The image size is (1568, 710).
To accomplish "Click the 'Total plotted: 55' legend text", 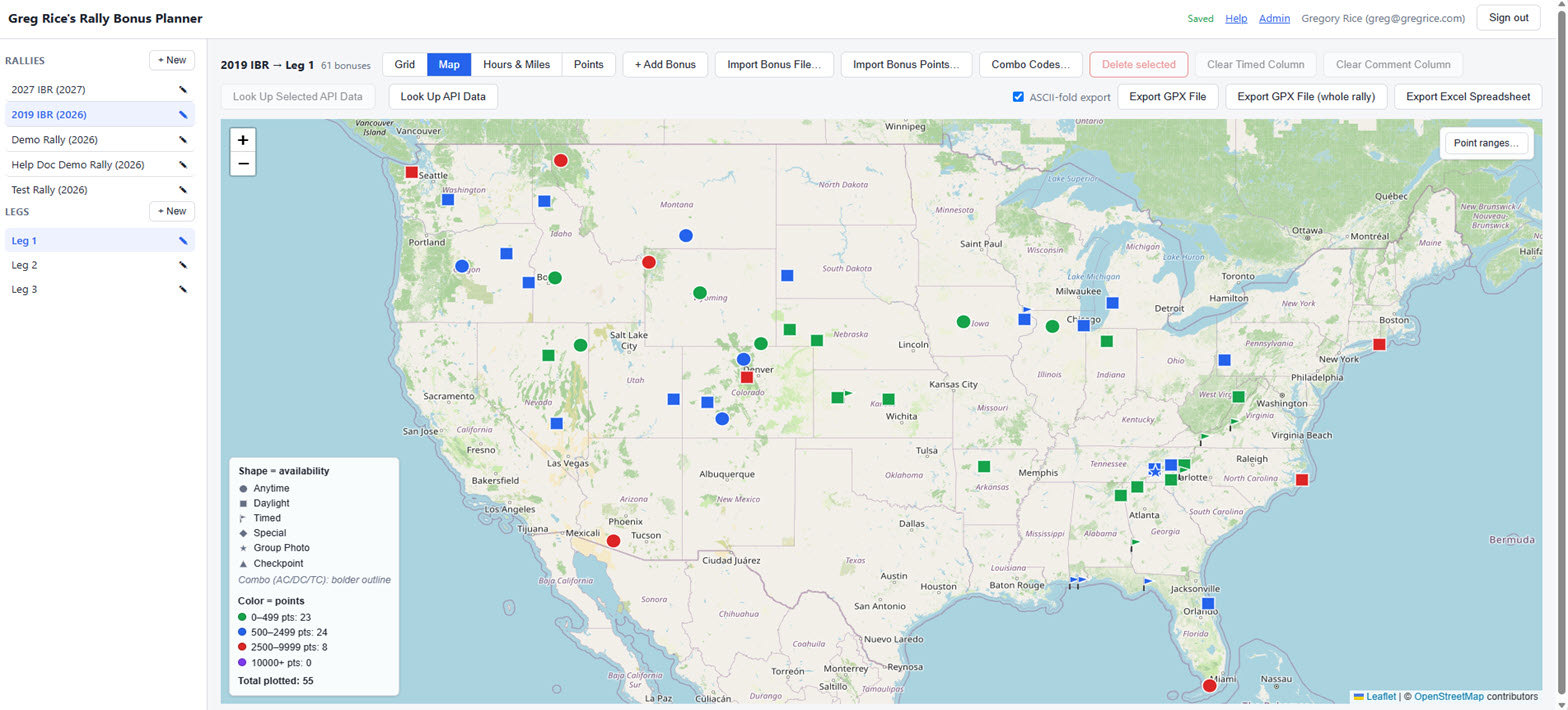I will pyautogui.click(x=275, y=681).
